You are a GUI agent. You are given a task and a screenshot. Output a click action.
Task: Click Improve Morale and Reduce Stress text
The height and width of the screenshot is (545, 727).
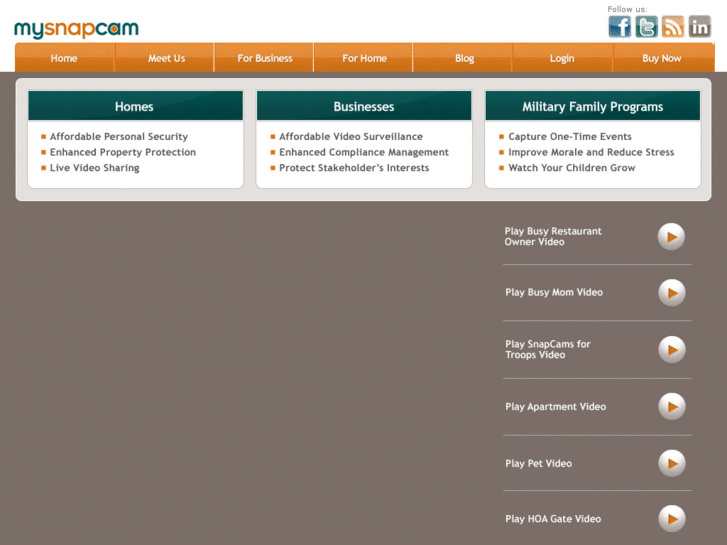[x=591, y=152]
